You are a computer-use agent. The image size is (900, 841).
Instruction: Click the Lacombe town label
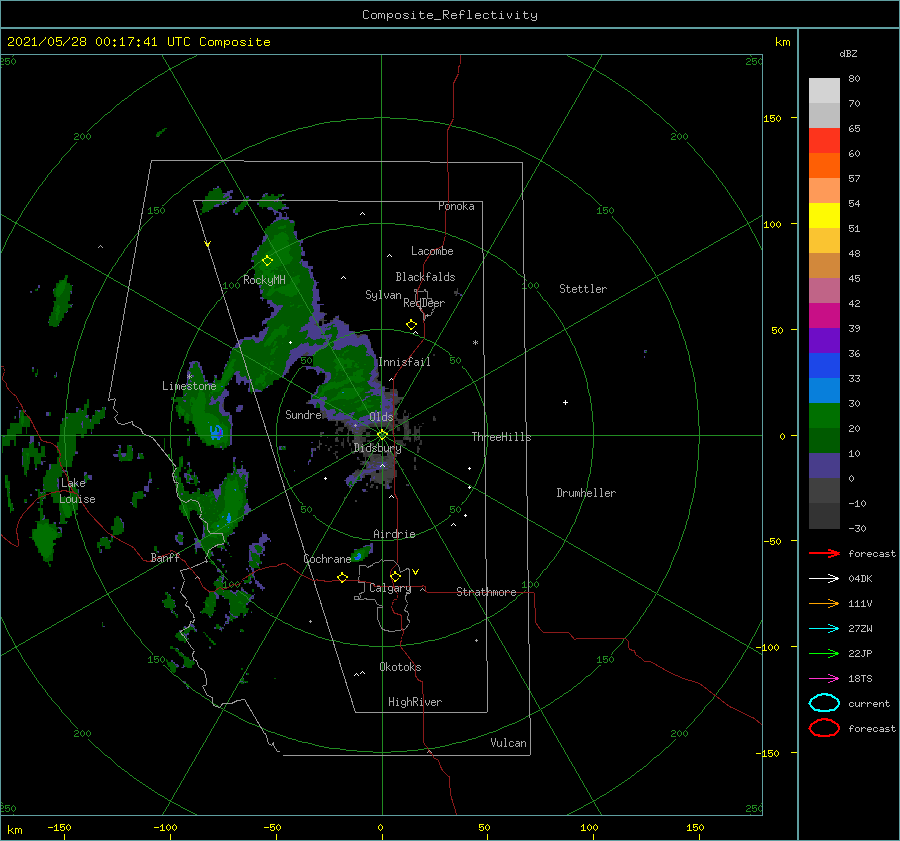432,251
